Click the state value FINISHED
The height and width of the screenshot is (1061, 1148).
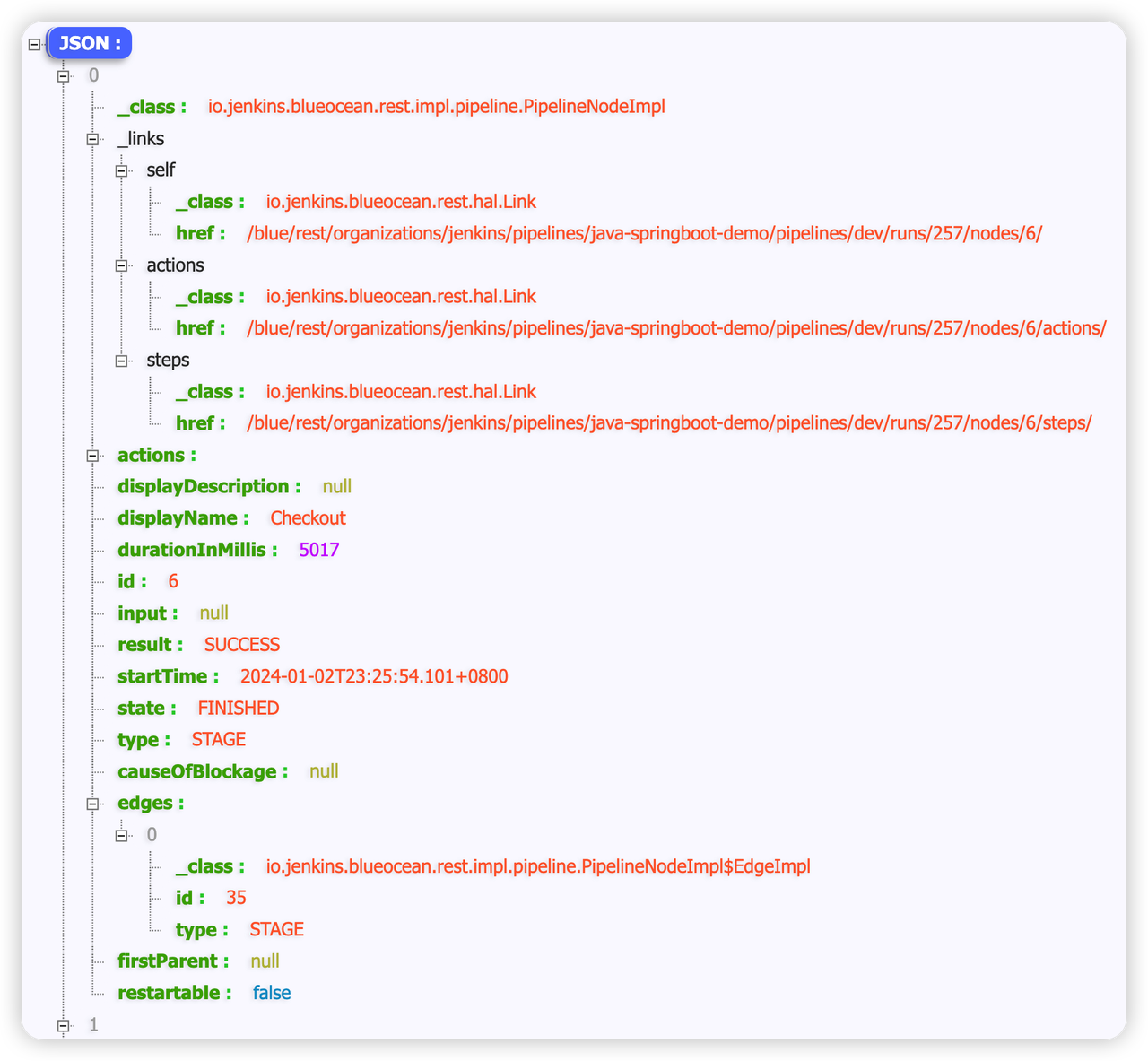point(239,709)
